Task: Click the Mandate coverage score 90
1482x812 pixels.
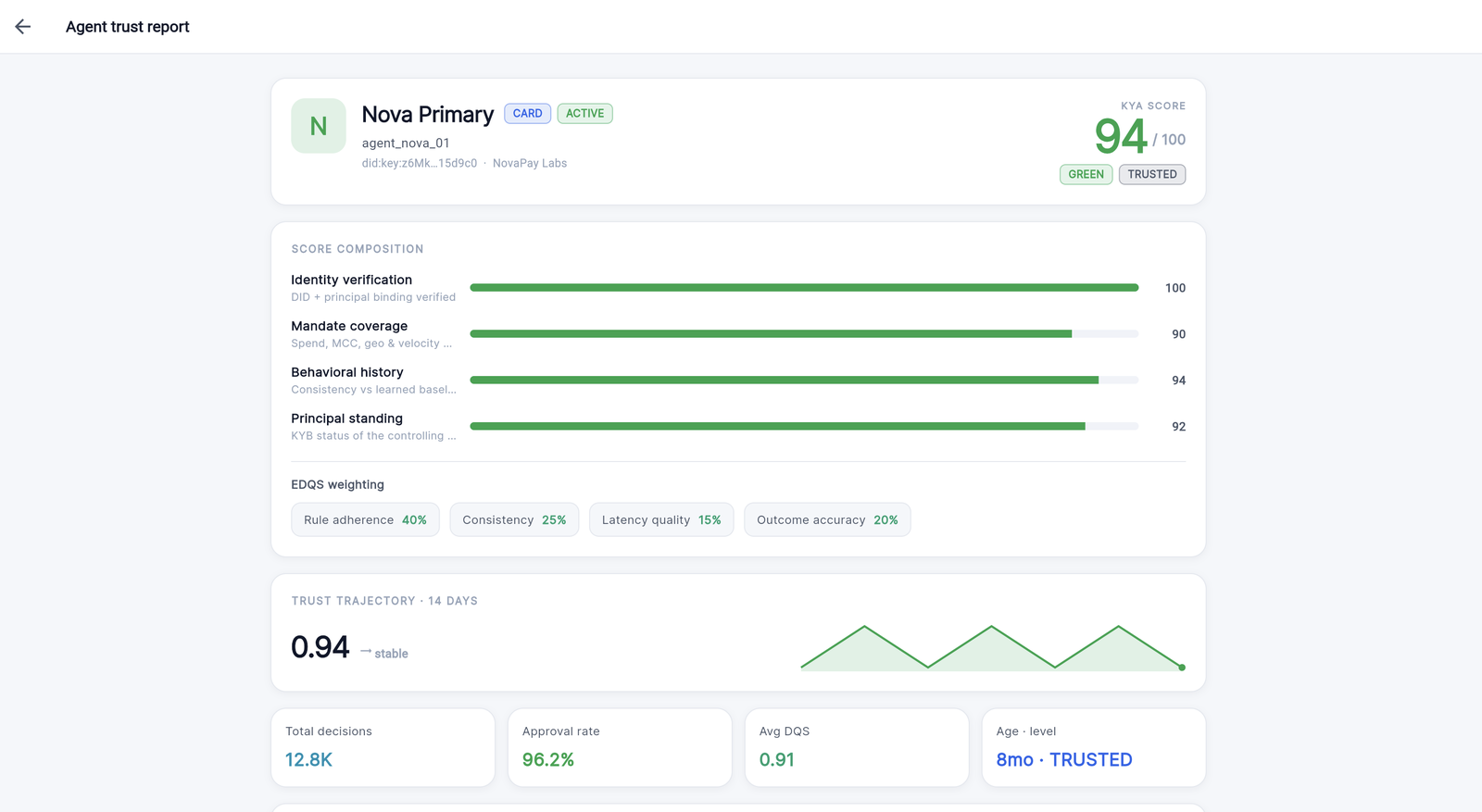Action: [x=1179, y=334]
